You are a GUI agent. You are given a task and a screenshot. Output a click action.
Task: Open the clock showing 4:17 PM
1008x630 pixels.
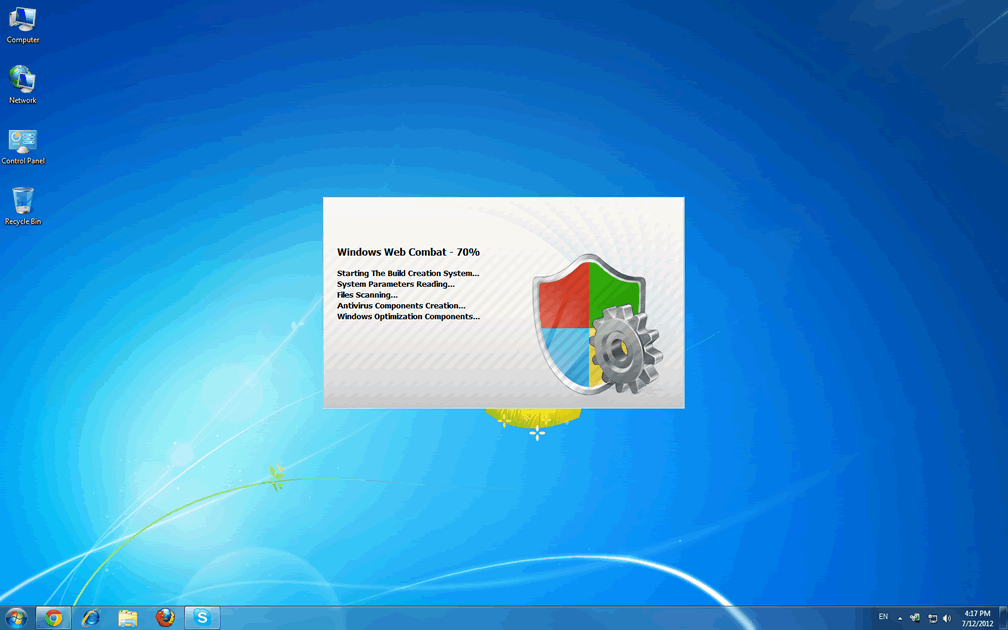tap(977, 618)
